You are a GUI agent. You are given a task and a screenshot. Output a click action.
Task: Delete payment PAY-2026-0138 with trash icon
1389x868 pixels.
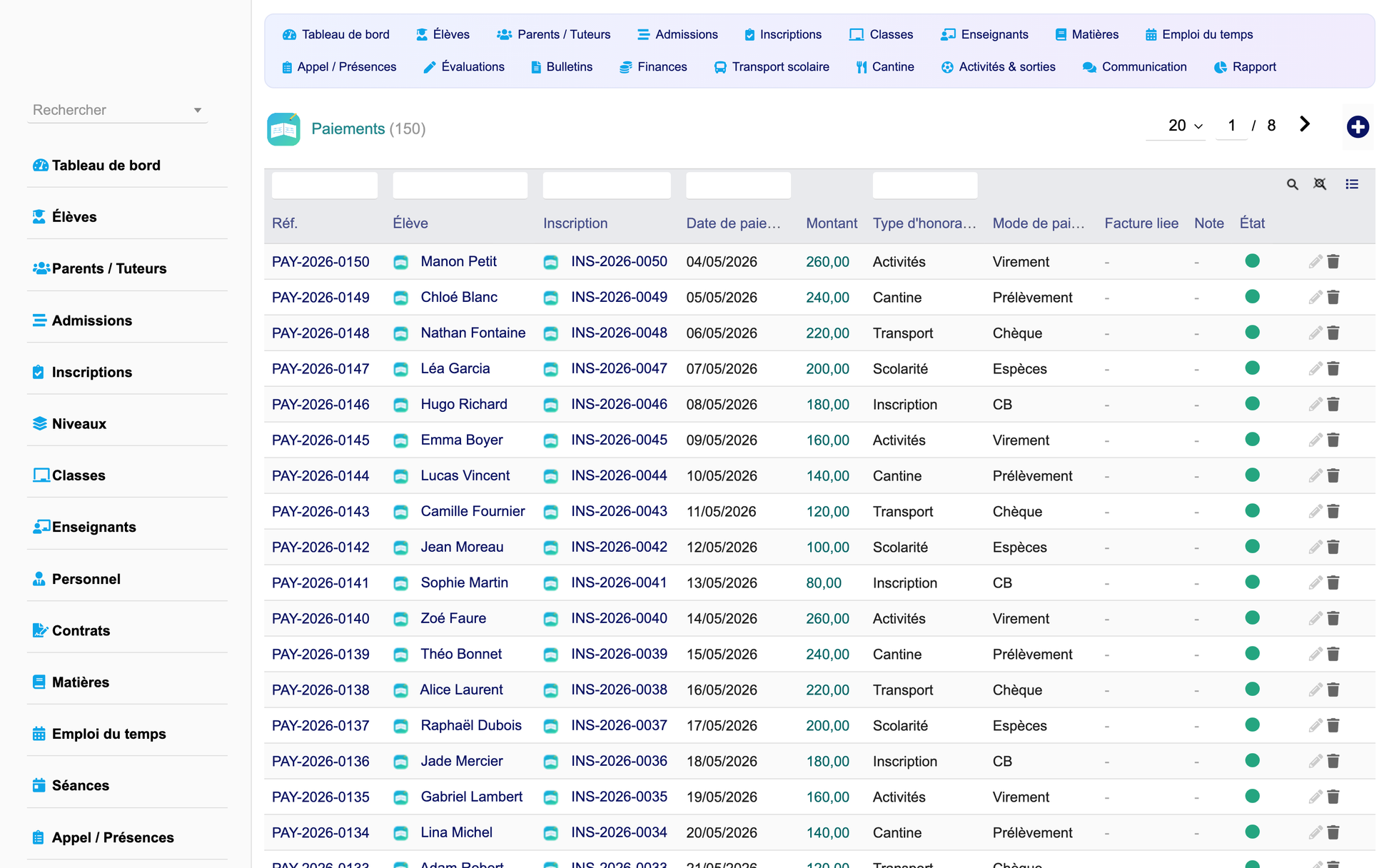(1333, 690)
